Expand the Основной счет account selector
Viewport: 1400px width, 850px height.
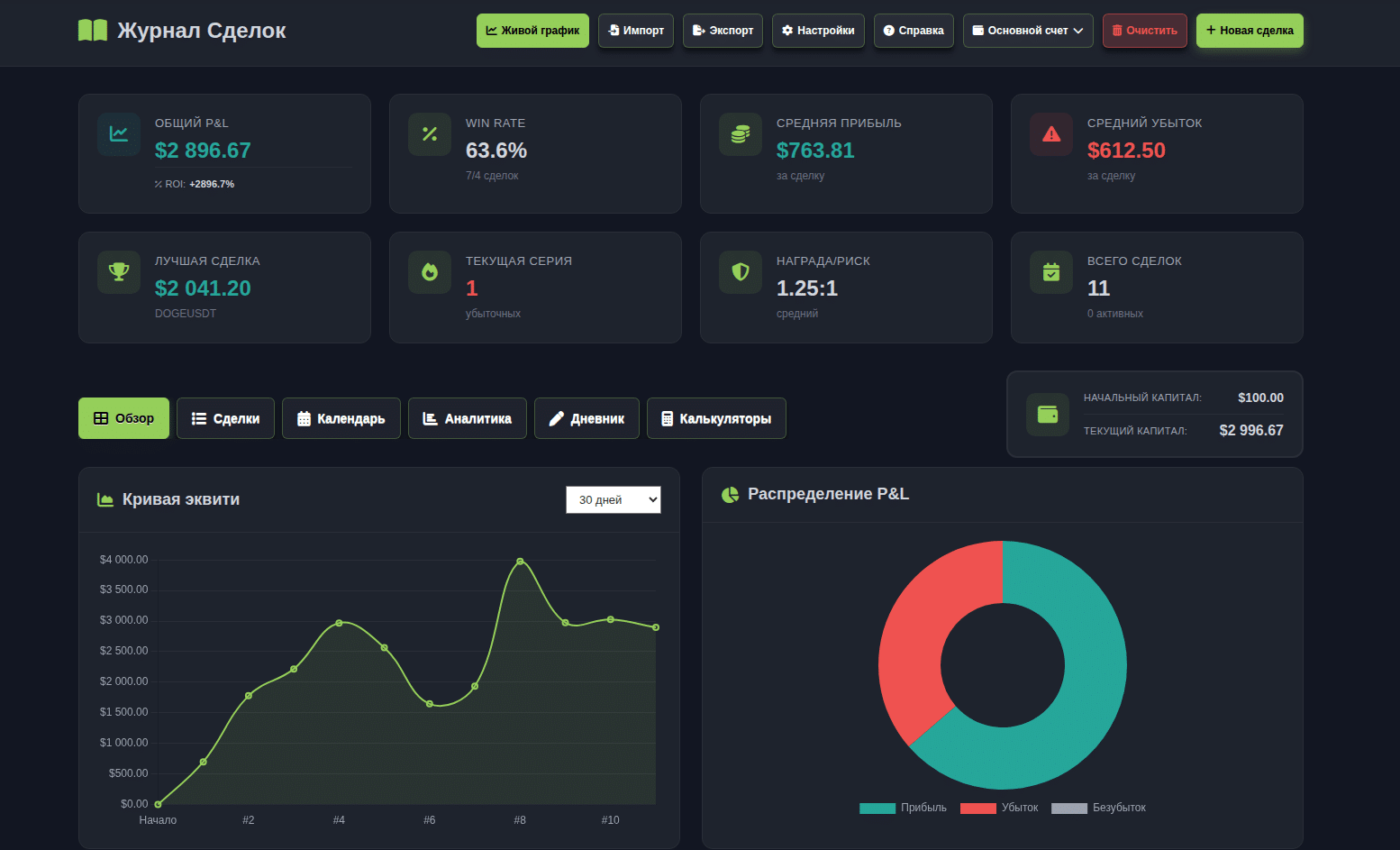(1027, 31)
